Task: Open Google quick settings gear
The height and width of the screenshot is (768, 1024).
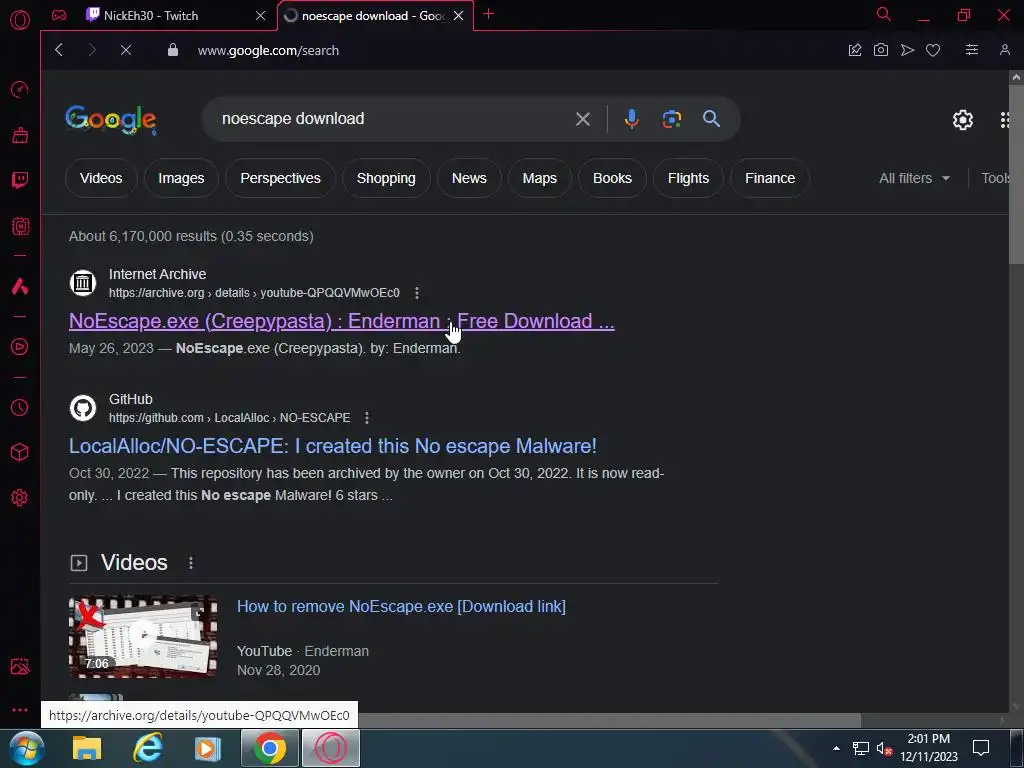Action: click(x=963, y=120)
